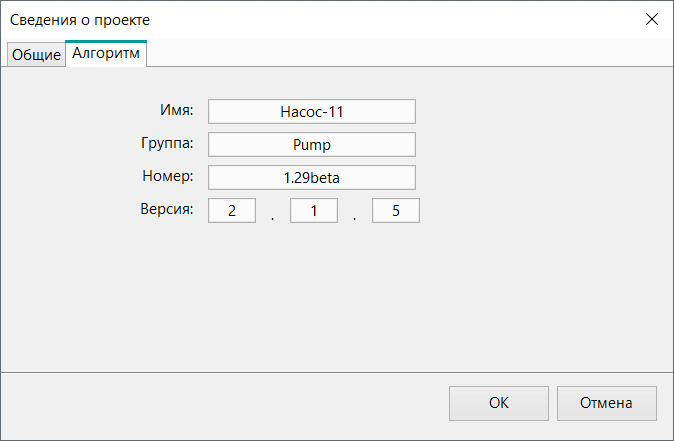Close the Сведения о проекте dialog
This screenshot has height=441, width=674.
point(651,19)
